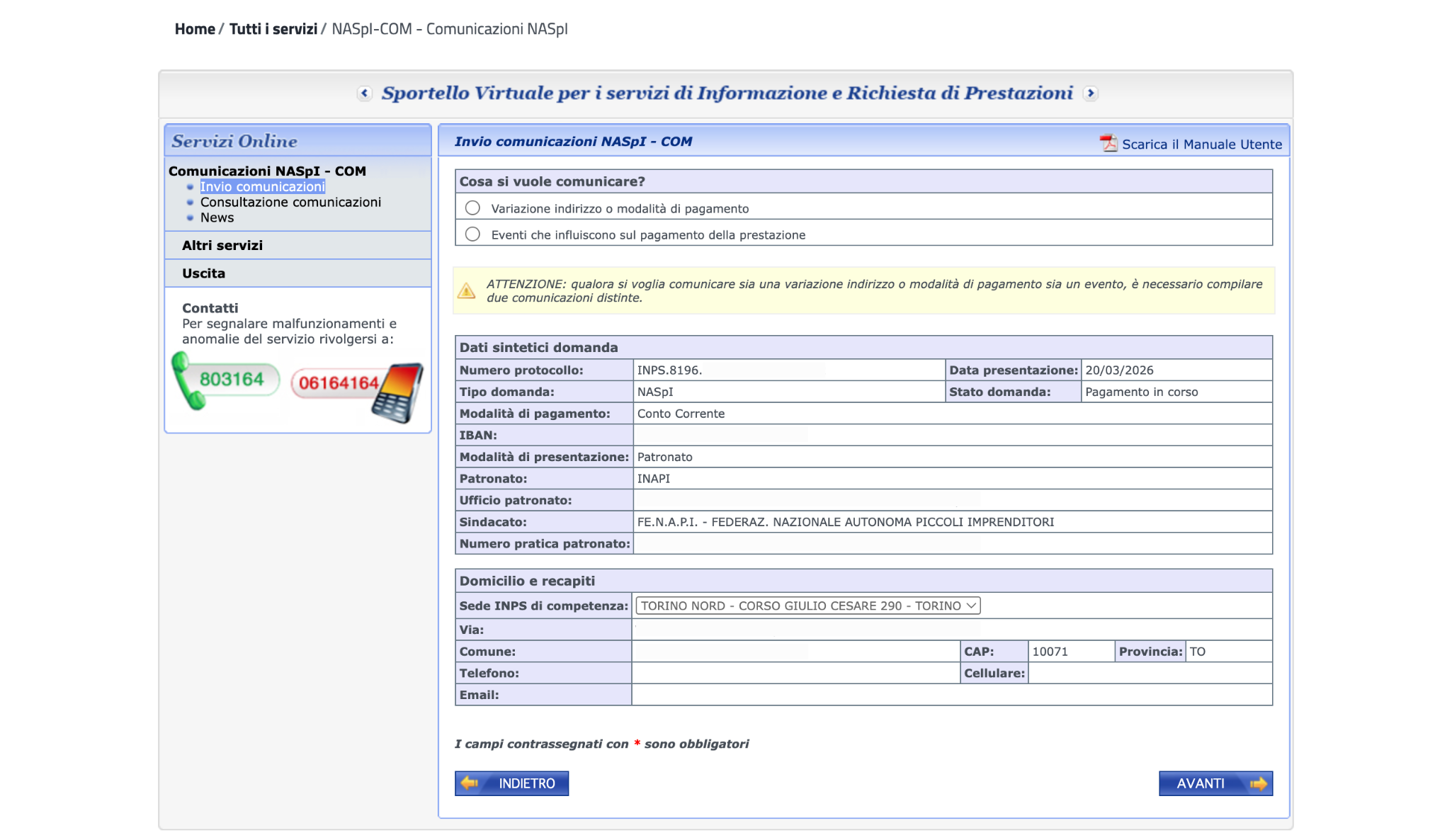This screenshot has height=840, width=1452.
Task: Click the NASpI-COM - Comunicazioni NASpI breadcrumb text
Action: pos(450,29)
